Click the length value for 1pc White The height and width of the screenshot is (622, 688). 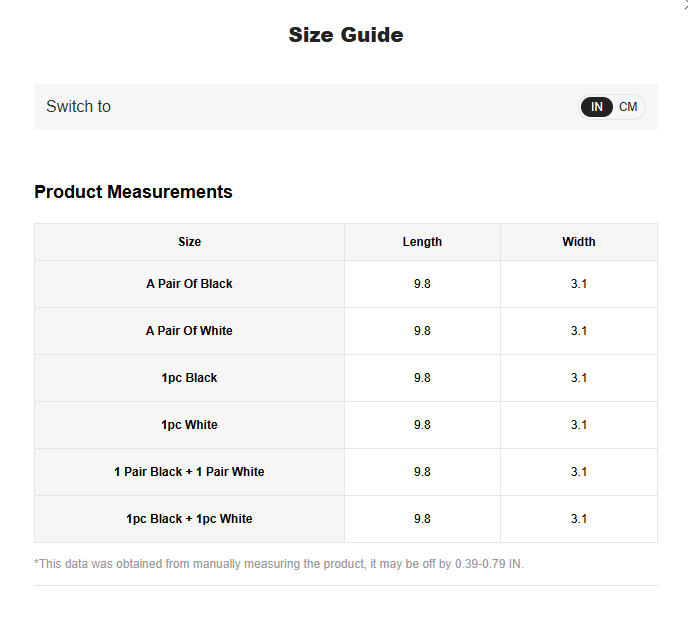click(422, 425)
